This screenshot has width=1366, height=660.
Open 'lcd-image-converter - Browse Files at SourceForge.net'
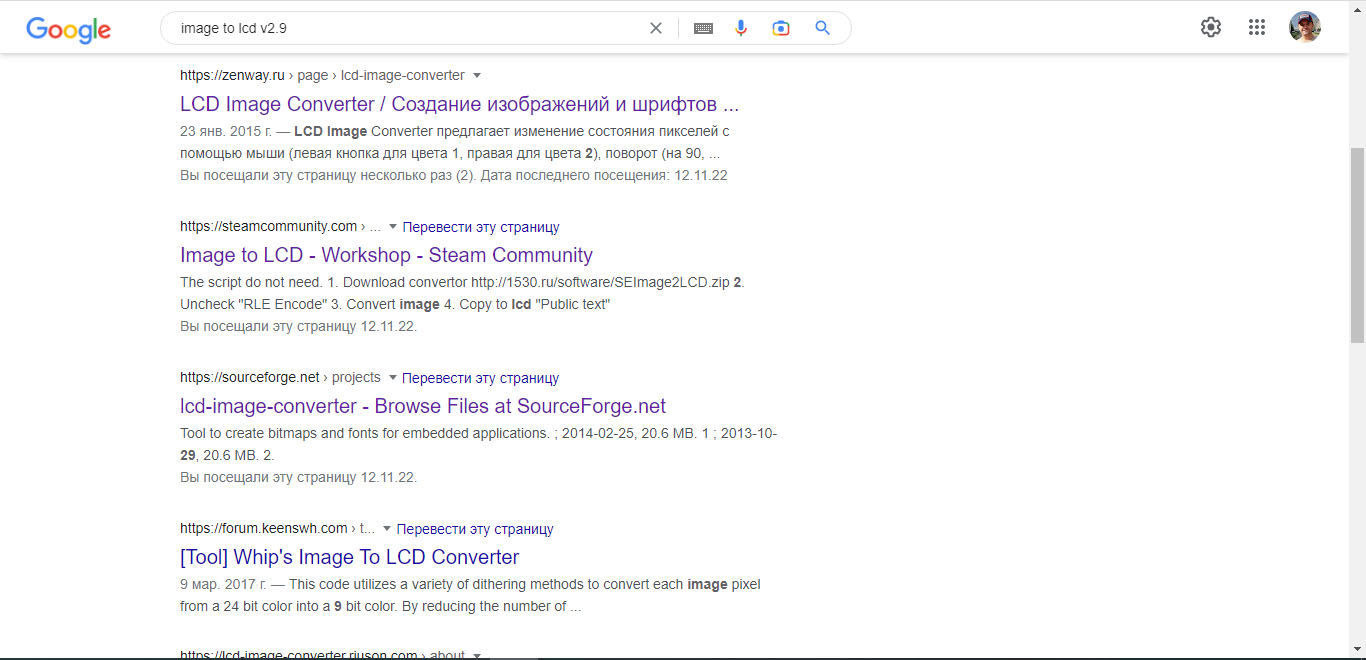click(x=423, y=406)
